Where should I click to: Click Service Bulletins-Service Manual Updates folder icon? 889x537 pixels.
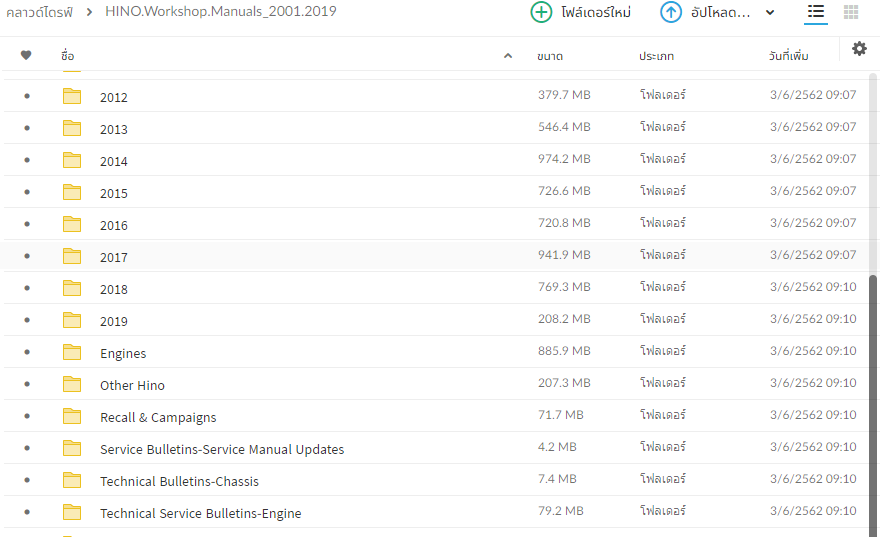(x=72, y=448)
